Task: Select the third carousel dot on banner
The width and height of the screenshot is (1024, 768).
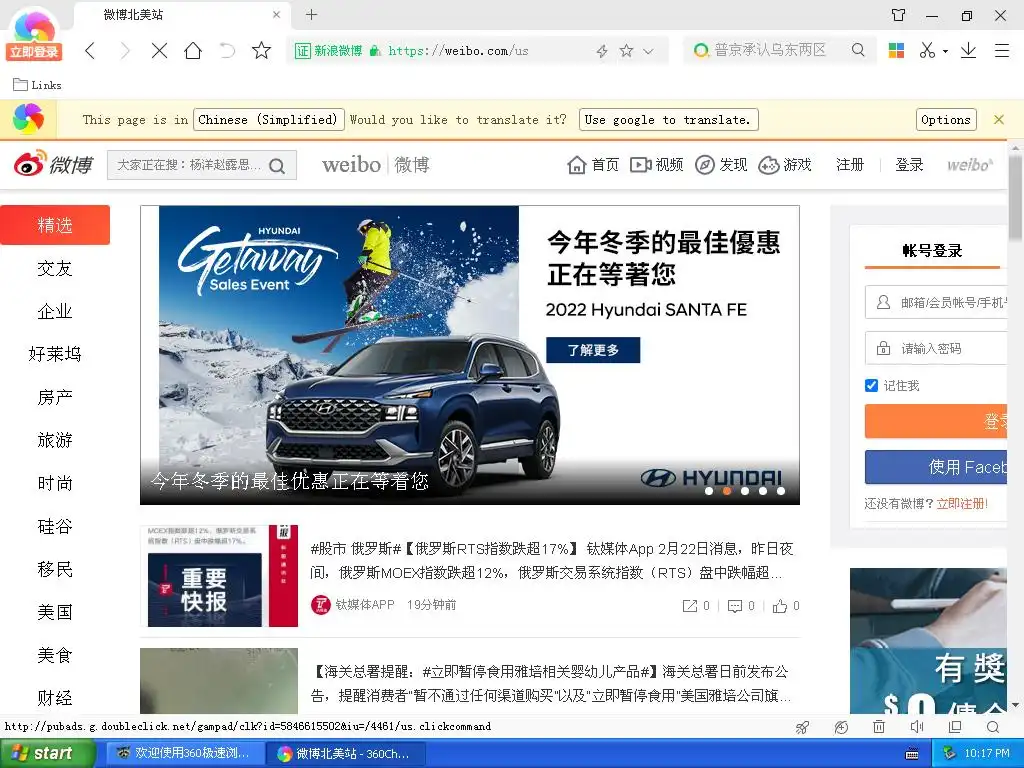Action: pos(745,491)
